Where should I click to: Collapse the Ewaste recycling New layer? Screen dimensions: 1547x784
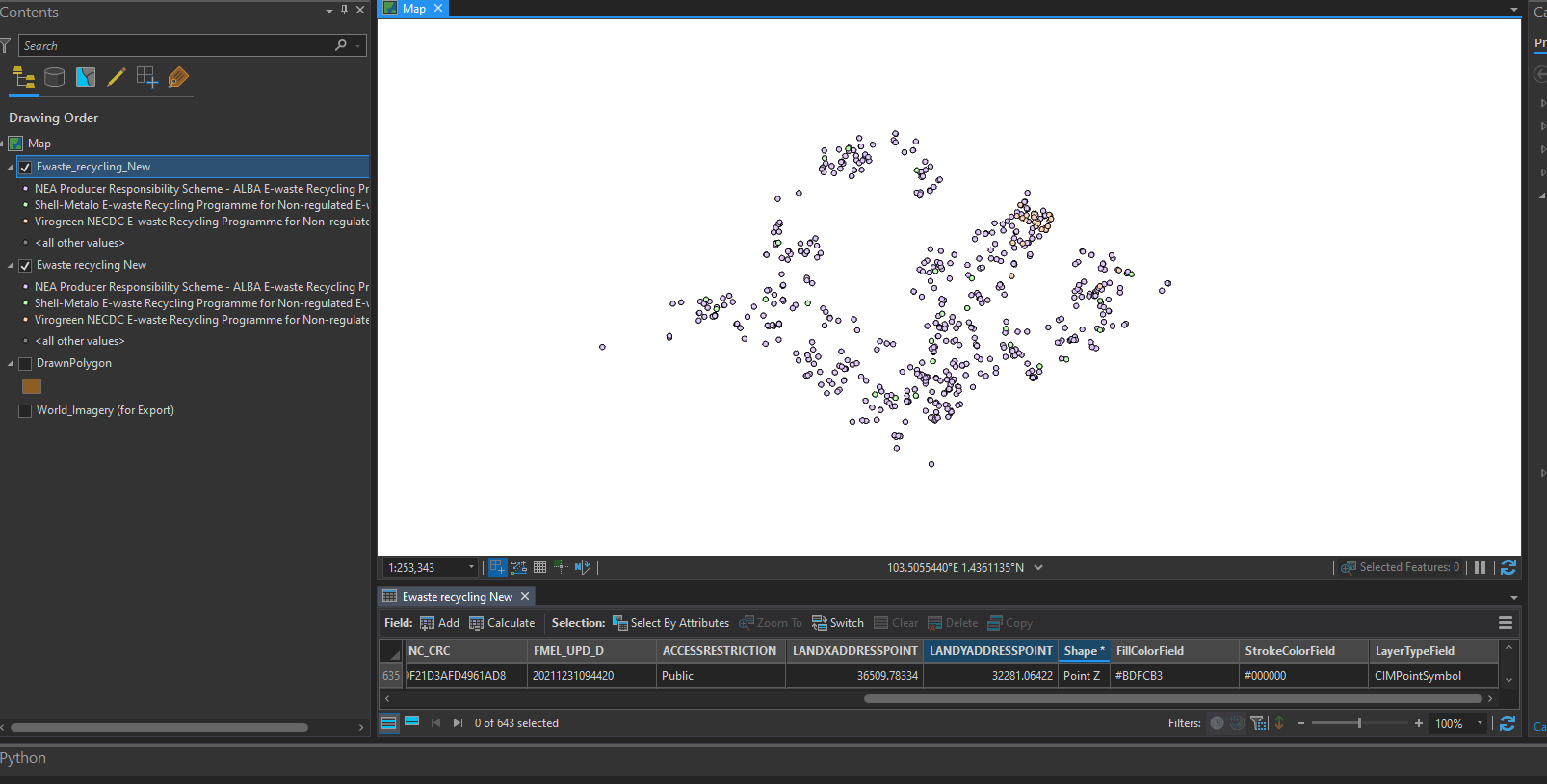point(11,266)
